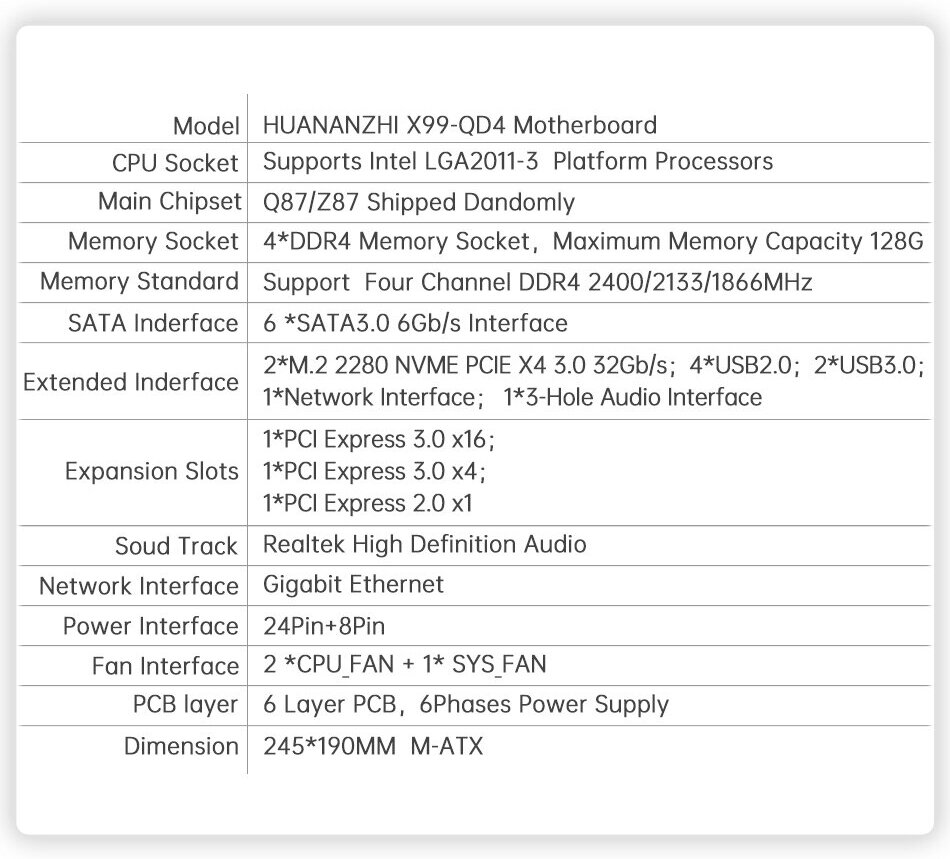Viewport: 950px width, 859px height.
Task: Select the PCI Express 3.0 x16 line
Action: point(379,439)
